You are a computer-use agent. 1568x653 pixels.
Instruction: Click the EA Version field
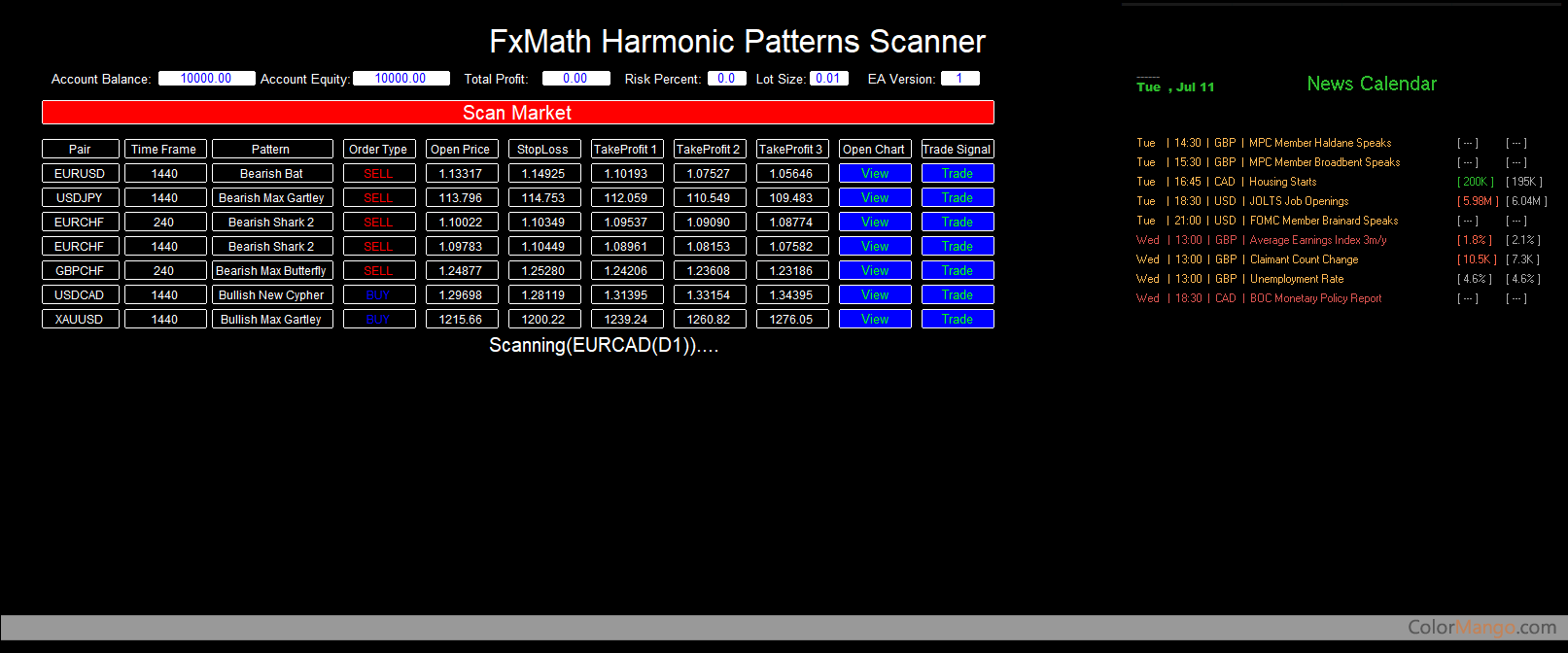pyautogui.click(x=959, y=79)
